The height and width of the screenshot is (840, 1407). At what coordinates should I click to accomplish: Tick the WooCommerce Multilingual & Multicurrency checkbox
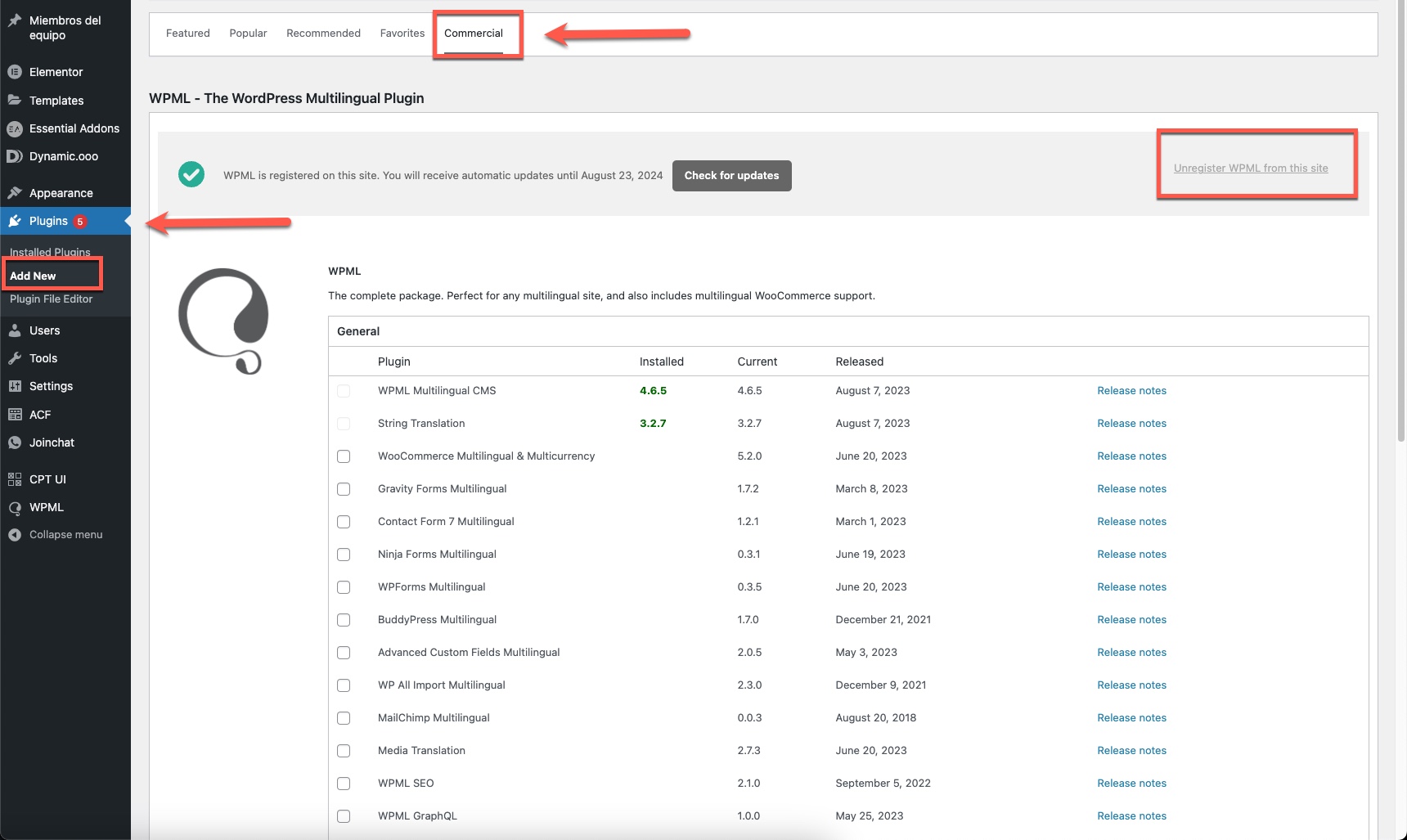pyautogui.click(x=344, y=456)
